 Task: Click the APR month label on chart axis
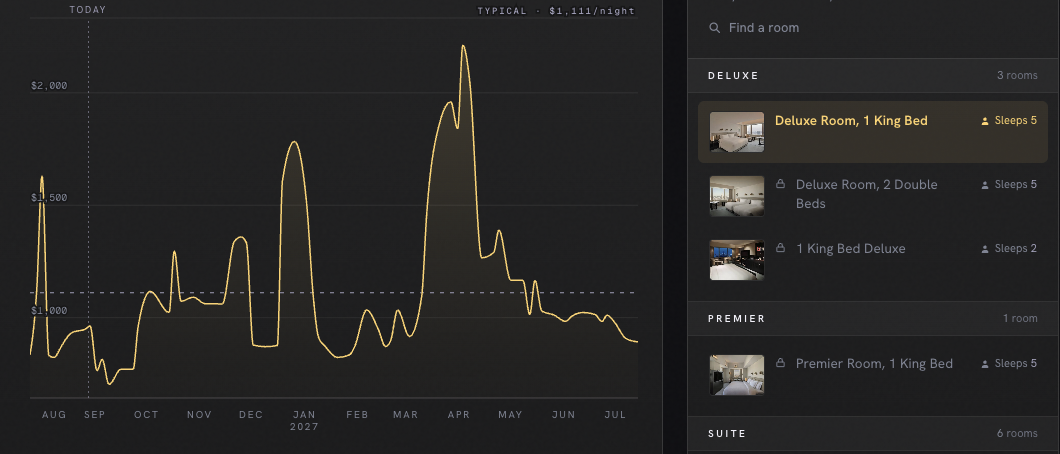pos(458,415)
